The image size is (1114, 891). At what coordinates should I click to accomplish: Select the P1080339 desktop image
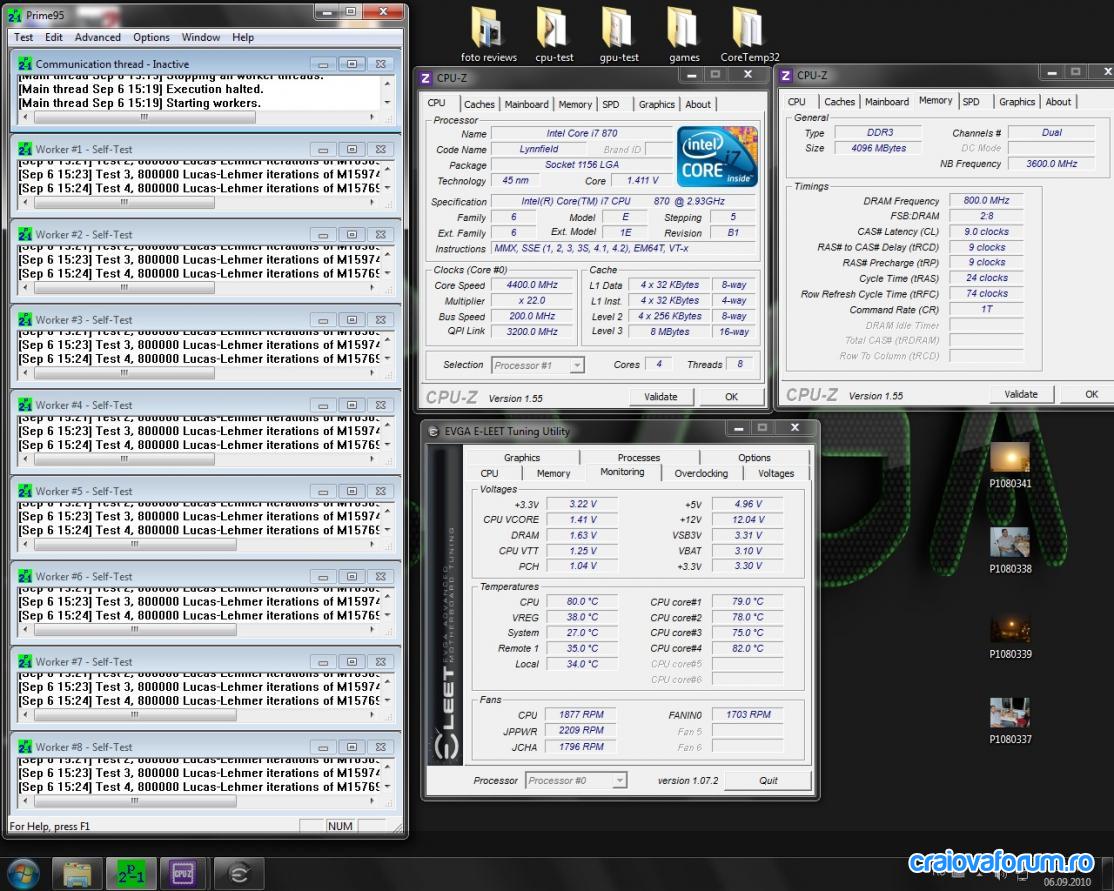coord(1010,637)
